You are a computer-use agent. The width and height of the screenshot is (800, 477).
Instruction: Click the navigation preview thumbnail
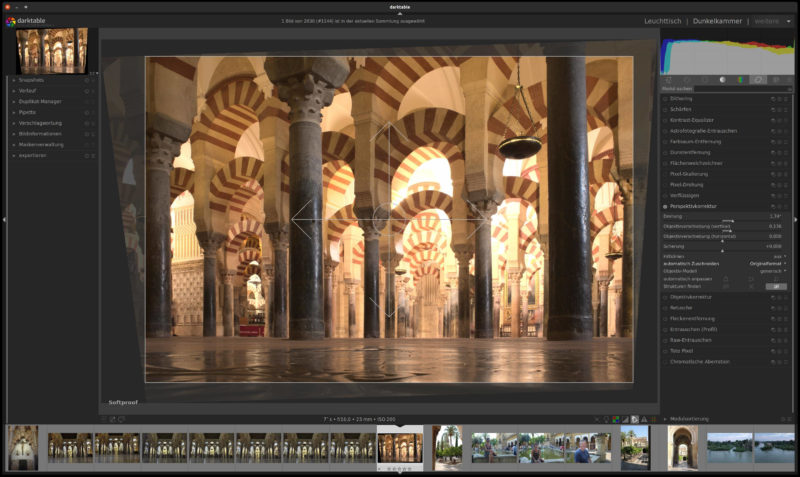point(52,51)
